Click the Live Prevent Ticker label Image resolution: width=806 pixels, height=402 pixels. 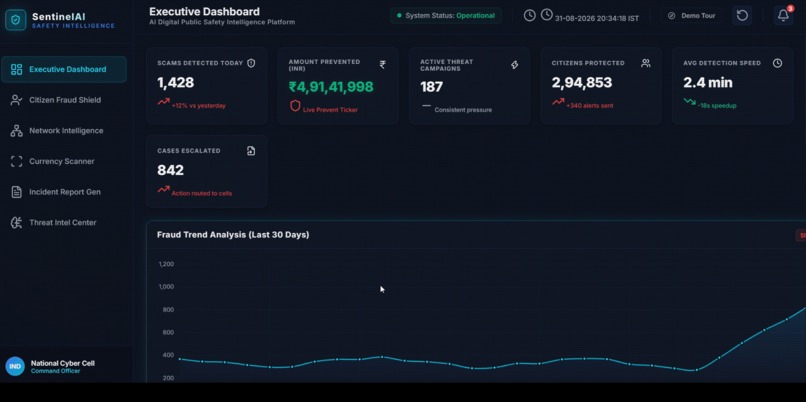[x=330, y=110]
